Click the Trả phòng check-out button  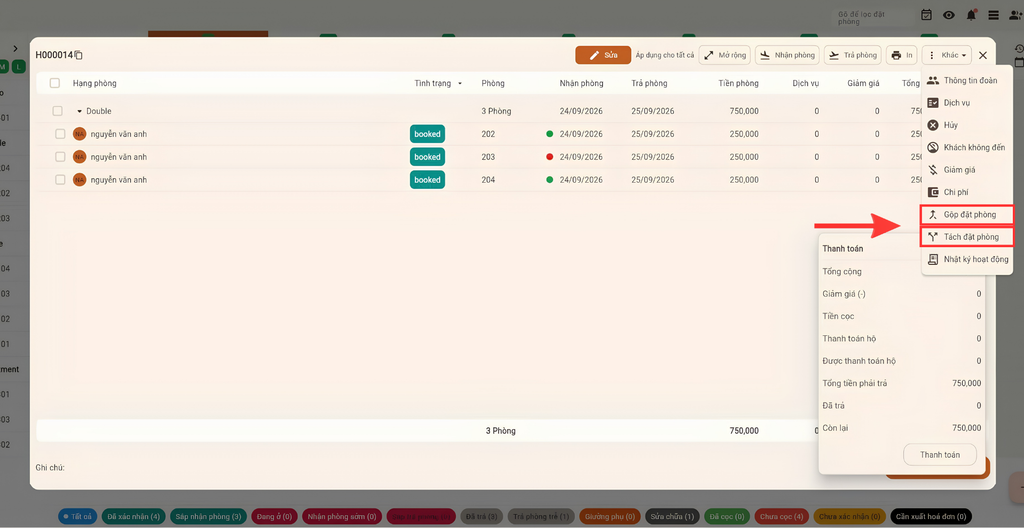[x=853, y=55]
